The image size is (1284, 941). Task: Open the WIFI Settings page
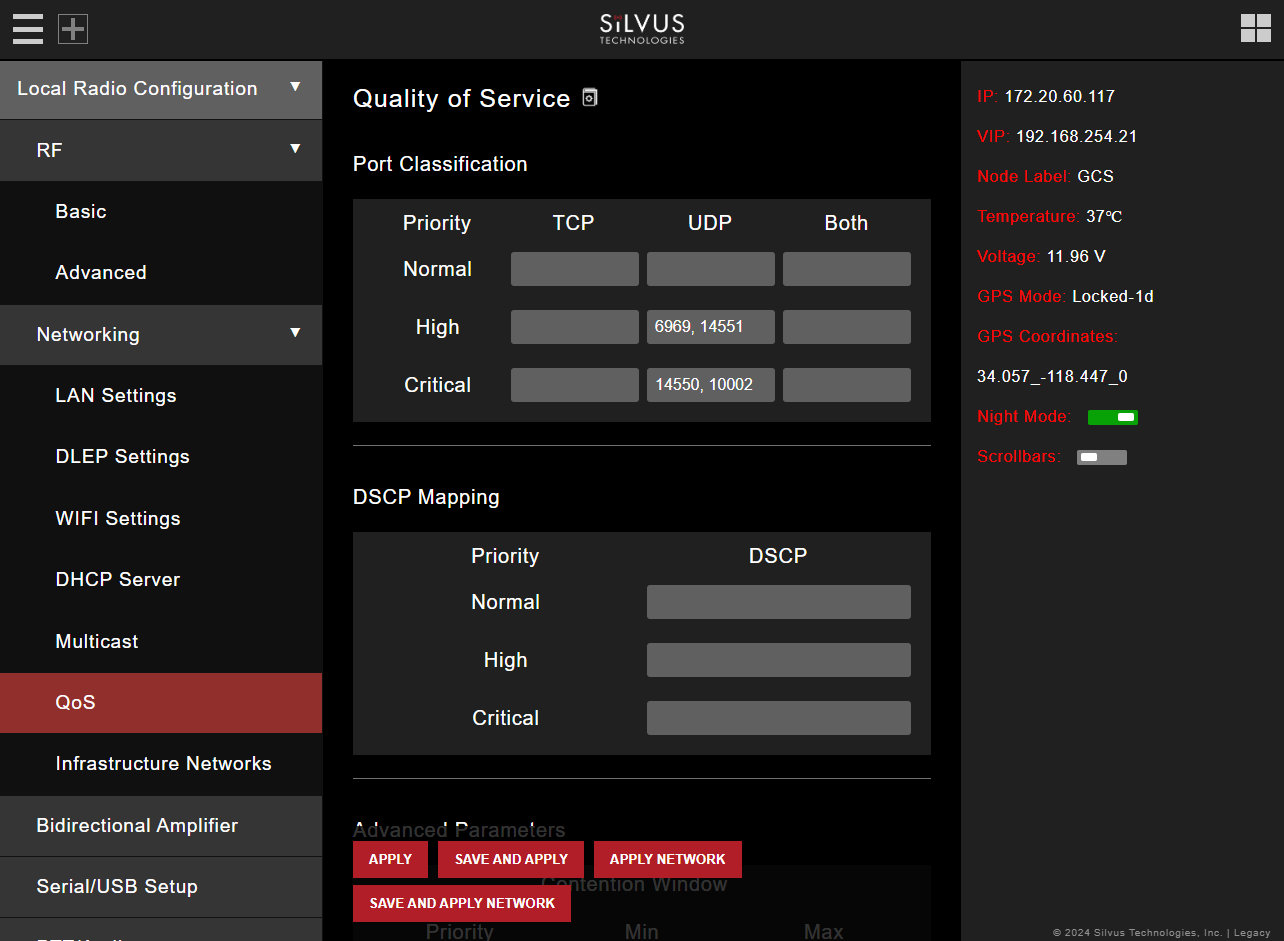pyautogui.click(x=117, y=518)
